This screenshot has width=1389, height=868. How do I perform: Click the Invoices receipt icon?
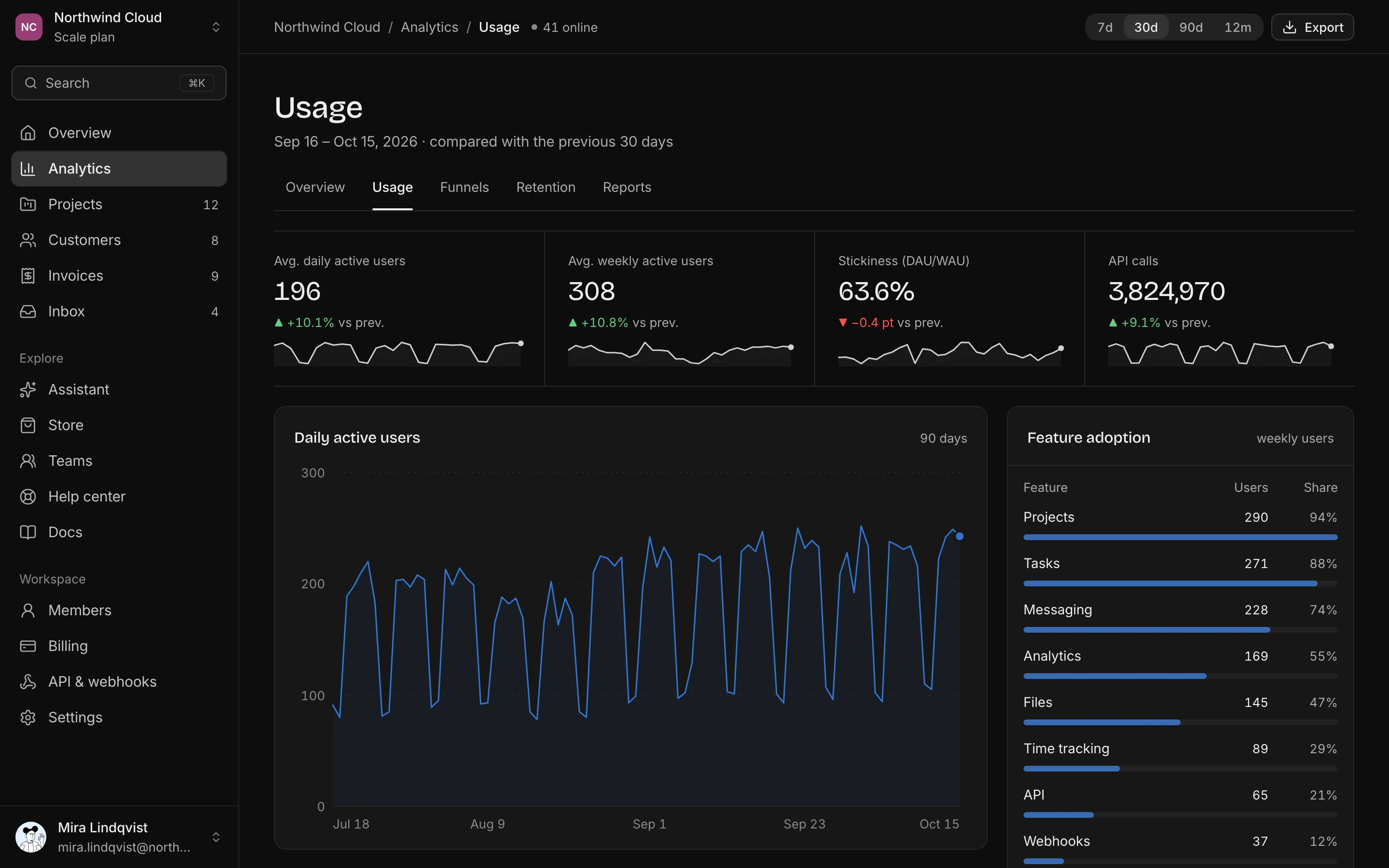click(x=27, y=275)
